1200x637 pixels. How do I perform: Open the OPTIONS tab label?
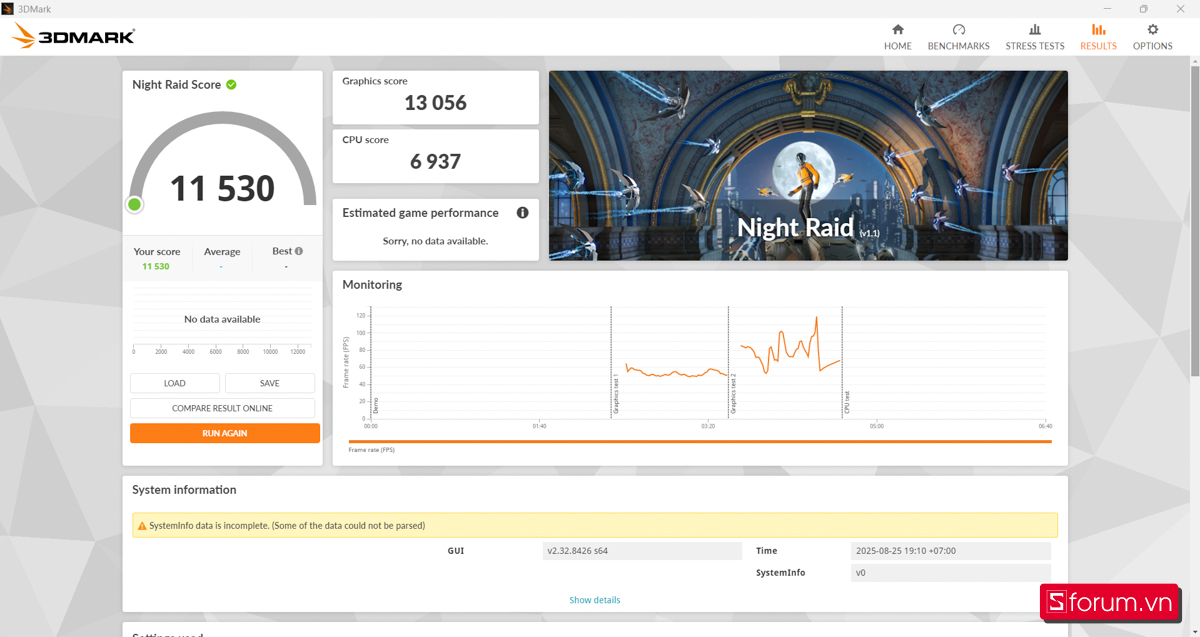click(x=1152, y=46)
